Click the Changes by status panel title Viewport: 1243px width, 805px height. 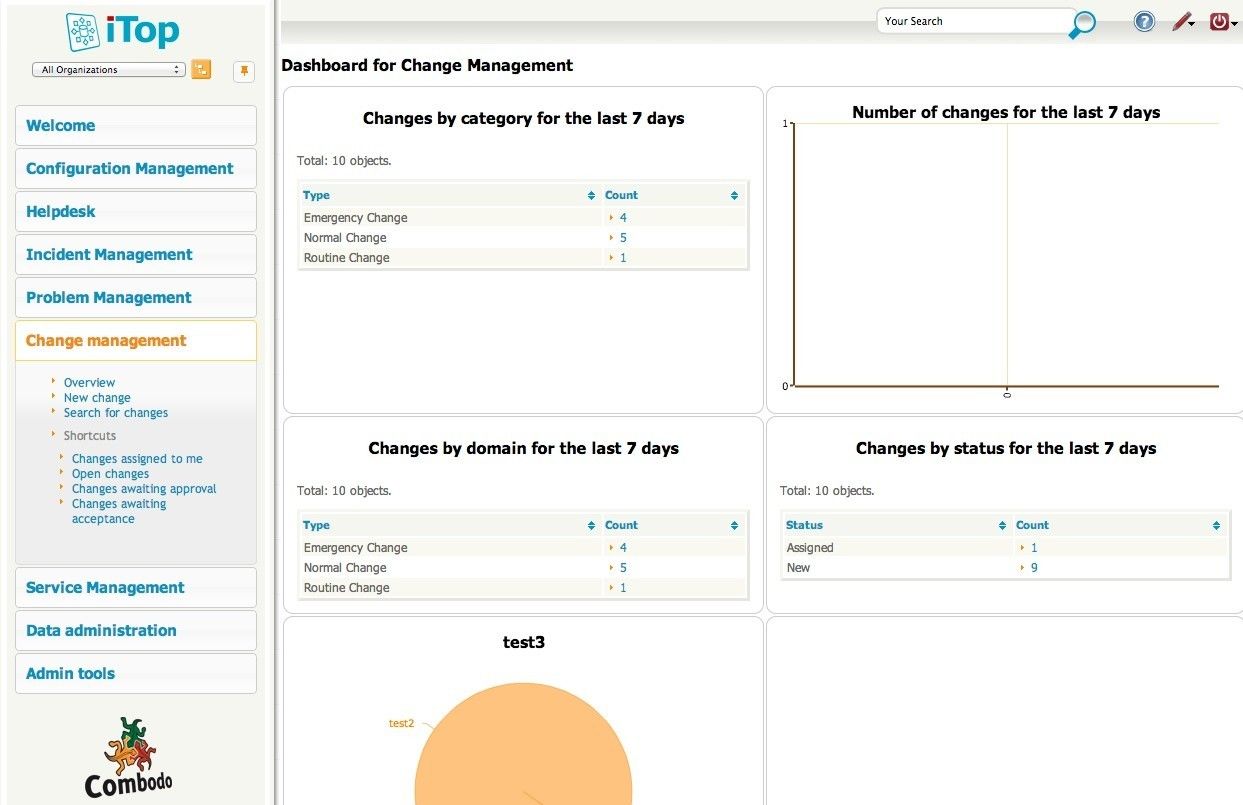click(x=1006, y=448)
